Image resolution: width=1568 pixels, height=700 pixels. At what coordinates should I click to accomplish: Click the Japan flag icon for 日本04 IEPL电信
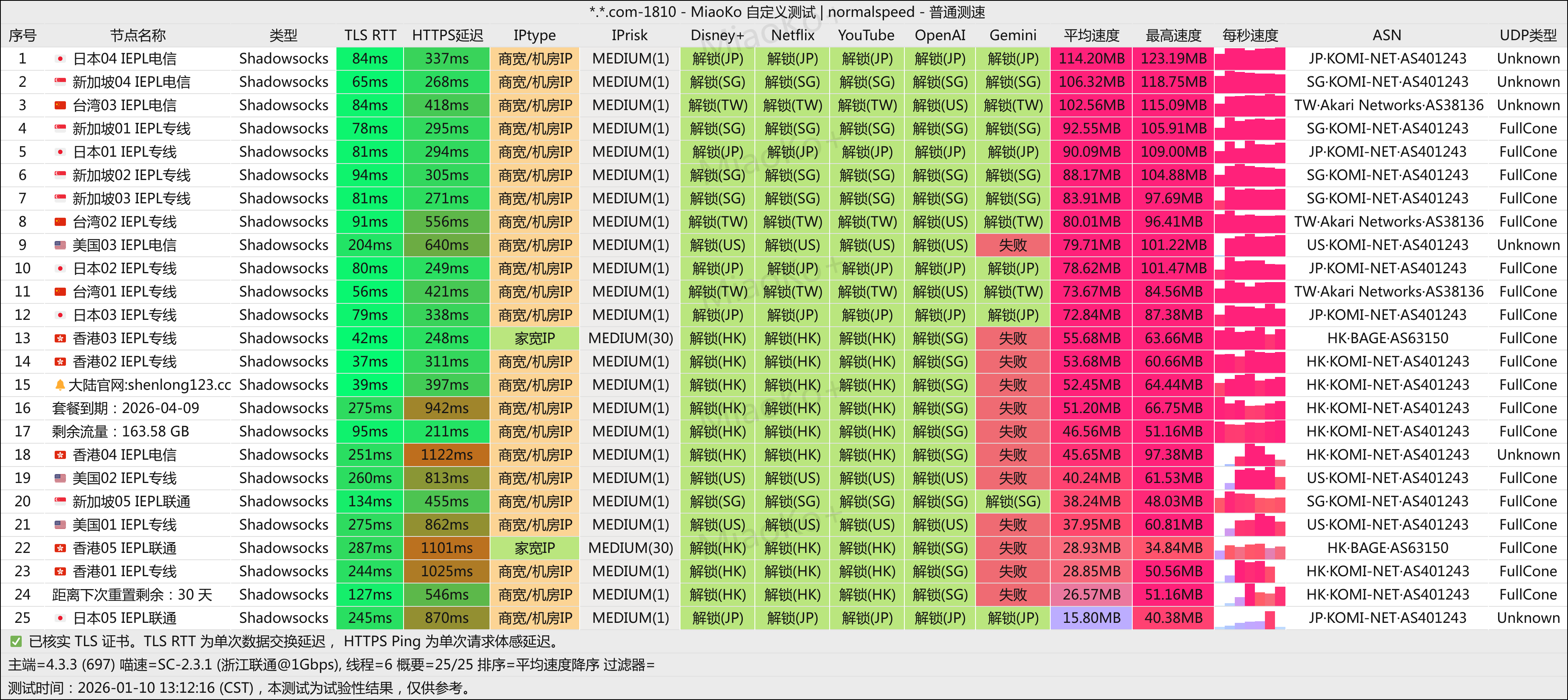pos(59,59)
